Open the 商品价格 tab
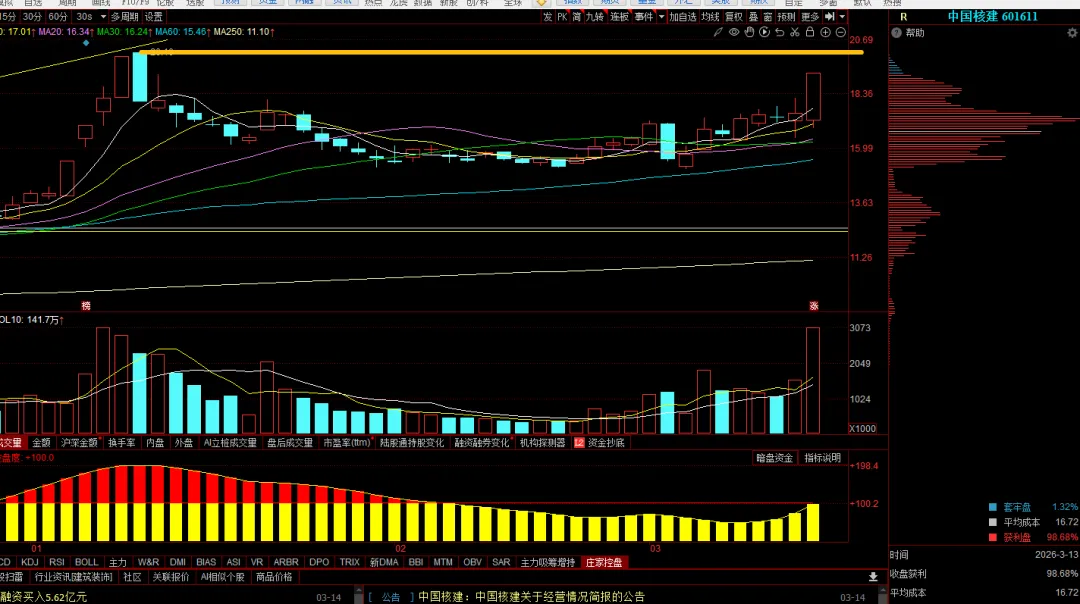The image size is (1080, 604). (x=274, y=577)
